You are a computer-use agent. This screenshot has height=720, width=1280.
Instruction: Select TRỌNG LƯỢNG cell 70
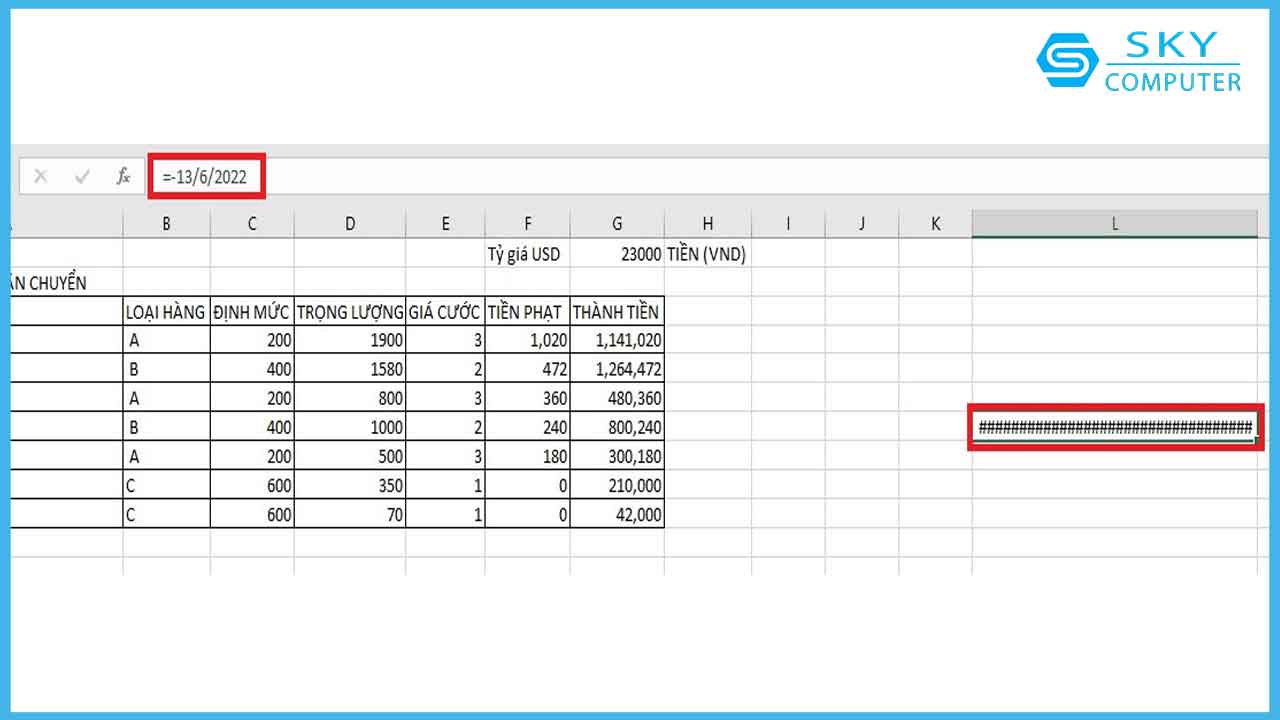(x=350, y=514)
